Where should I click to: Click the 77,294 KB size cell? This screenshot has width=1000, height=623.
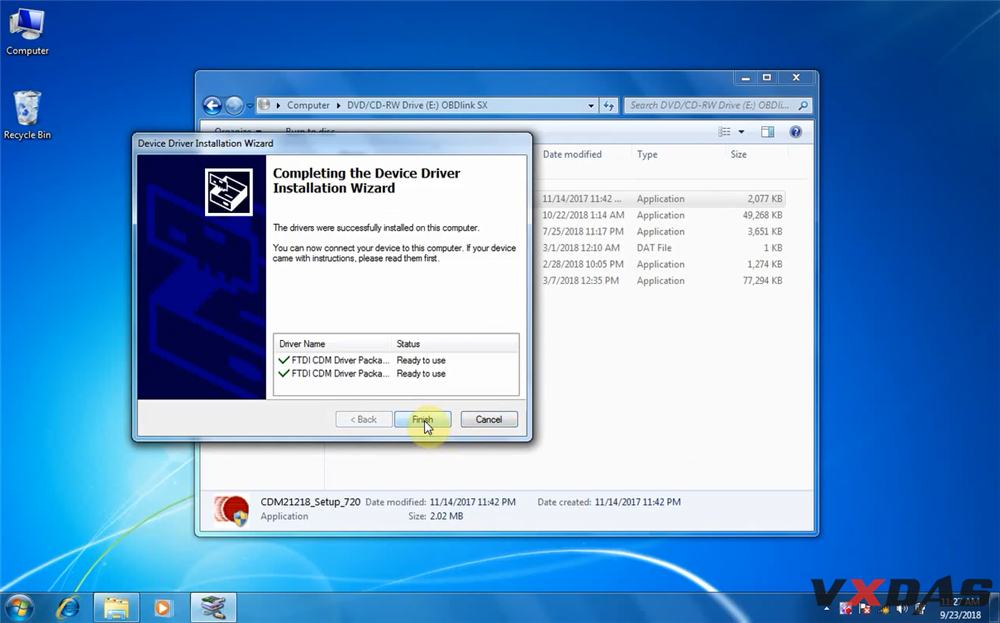(x=762, y=281)
